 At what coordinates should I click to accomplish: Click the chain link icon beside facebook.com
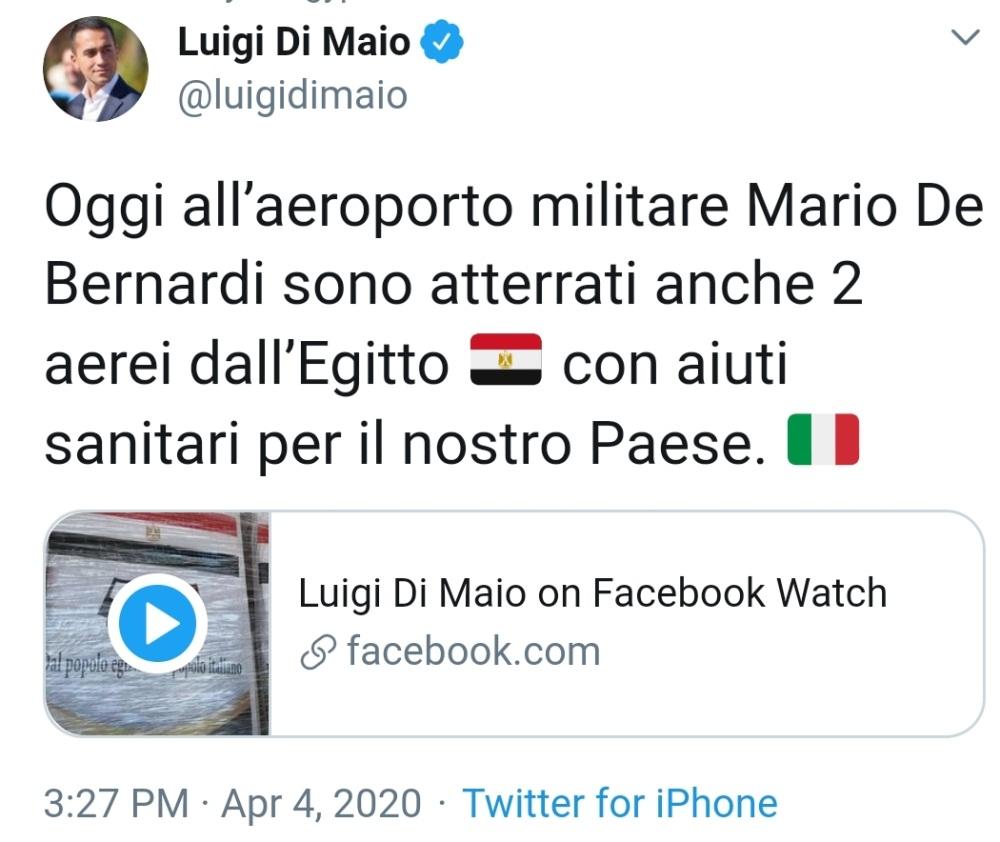318,652
